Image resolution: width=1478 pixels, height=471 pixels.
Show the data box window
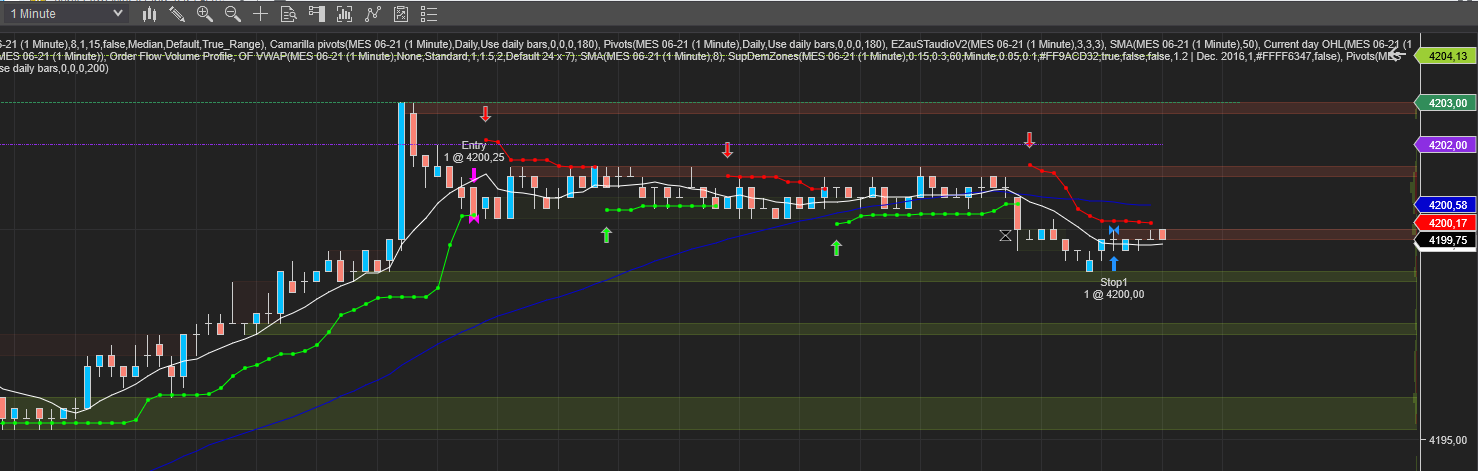click(x=289, y=13)
